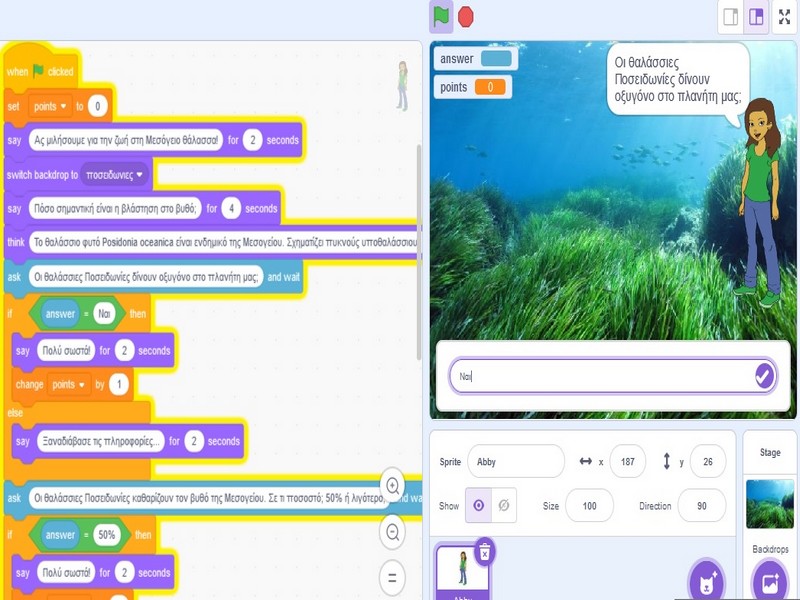Click the green flag to run
This screenshot has height=600, width=800.
click(x=441, y=17)
